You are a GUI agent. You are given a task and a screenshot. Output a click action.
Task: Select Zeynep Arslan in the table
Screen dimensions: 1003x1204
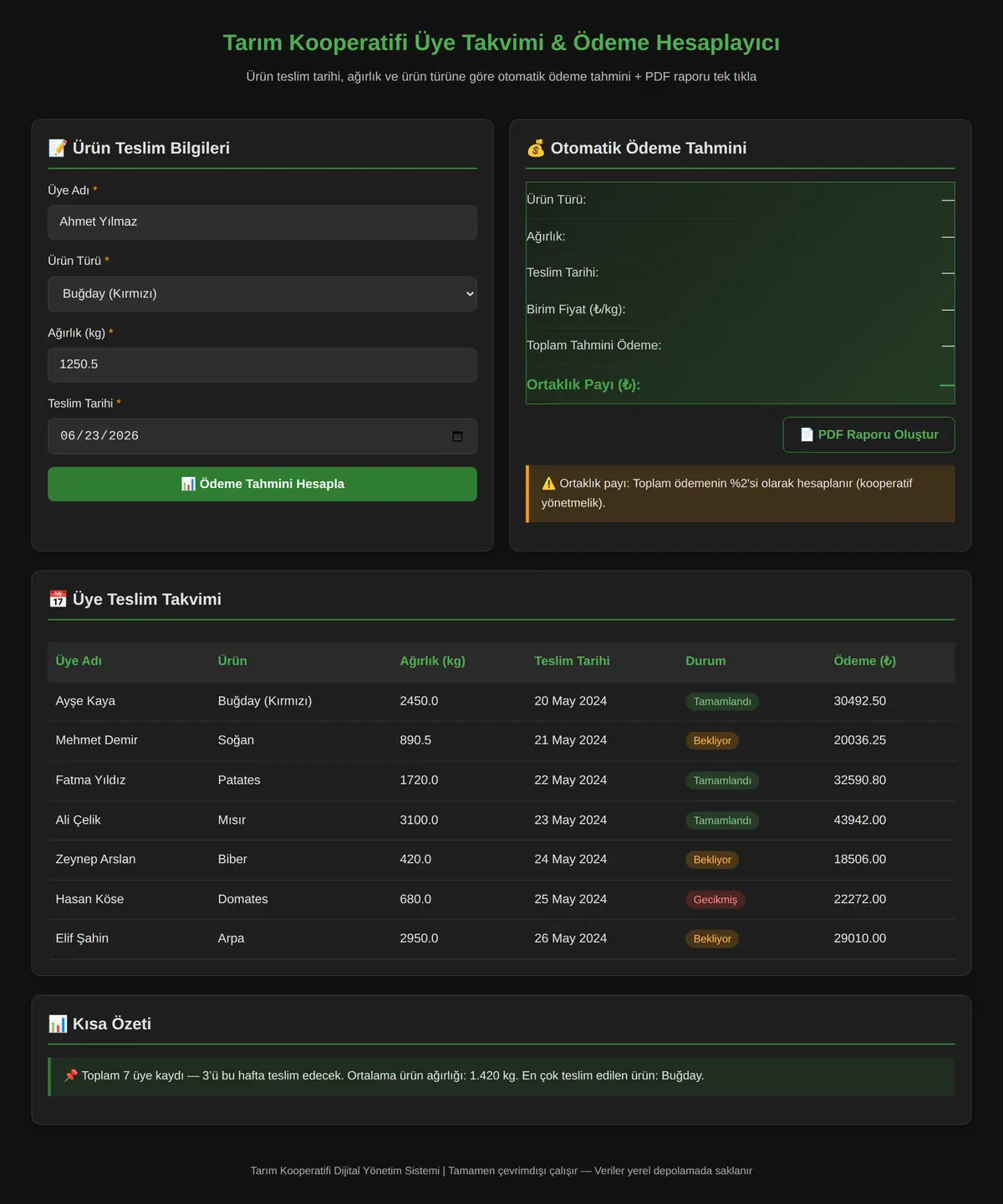point(95,859)
